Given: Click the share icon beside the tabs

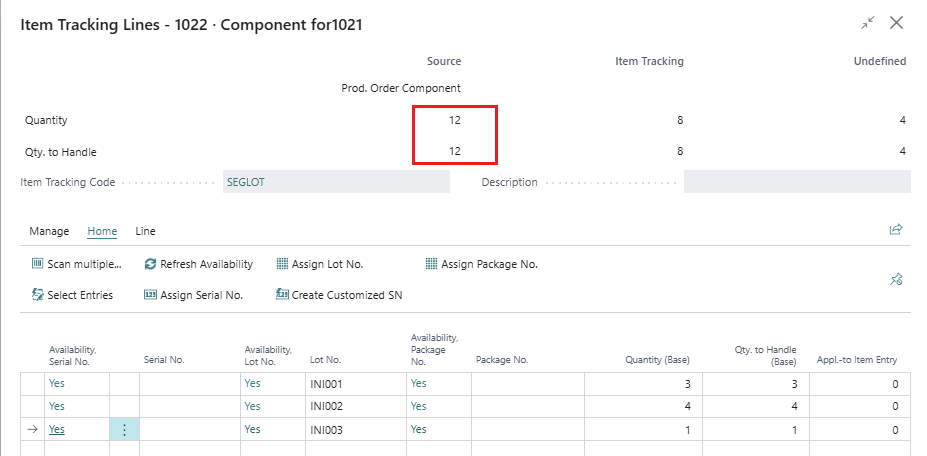Looking at the screenshot, I should pos(896,229).
